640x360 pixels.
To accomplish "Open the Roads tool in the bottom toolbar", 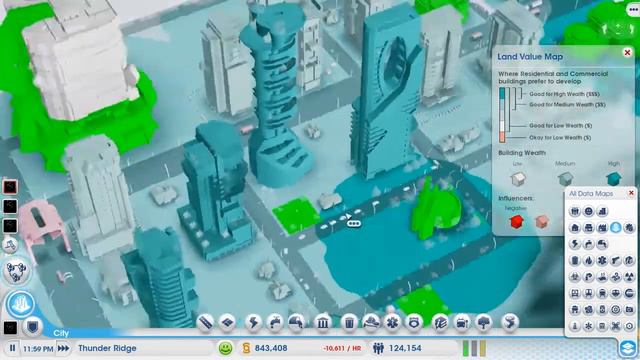I will tap(205, 322).
